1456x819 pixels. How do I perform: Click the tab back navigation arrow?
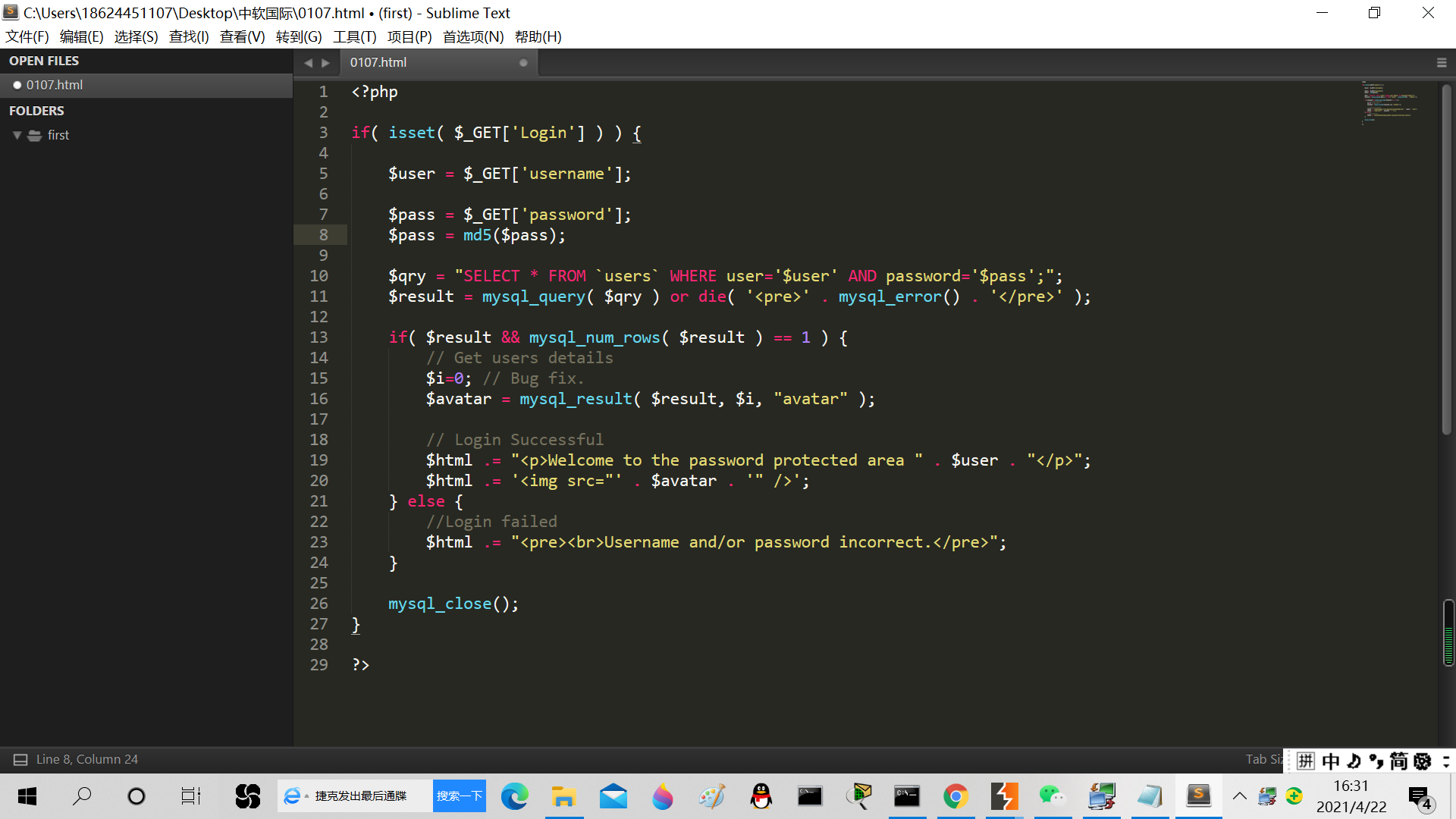point(308,63)
